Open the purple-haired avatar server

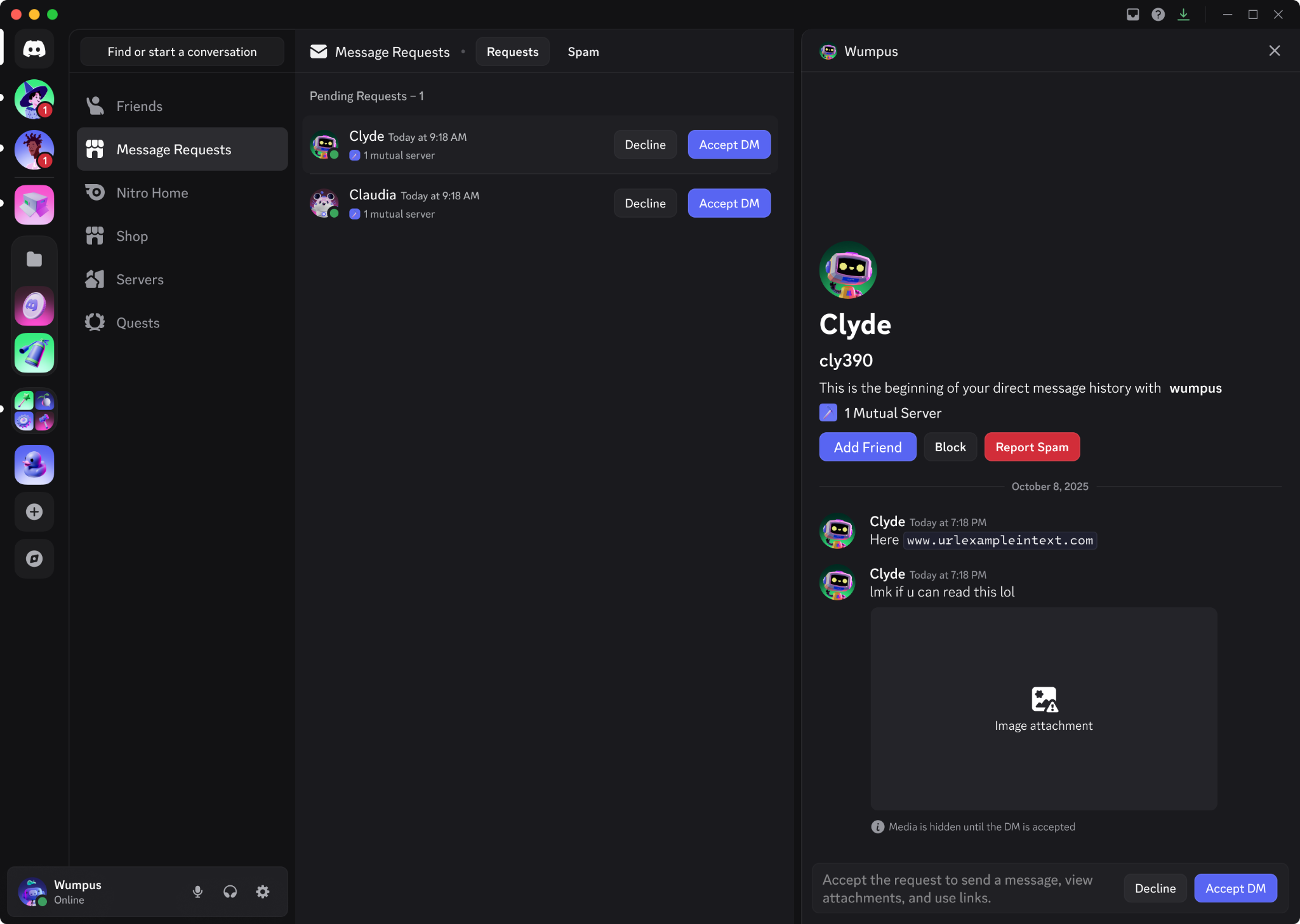[x=34, y=150]
